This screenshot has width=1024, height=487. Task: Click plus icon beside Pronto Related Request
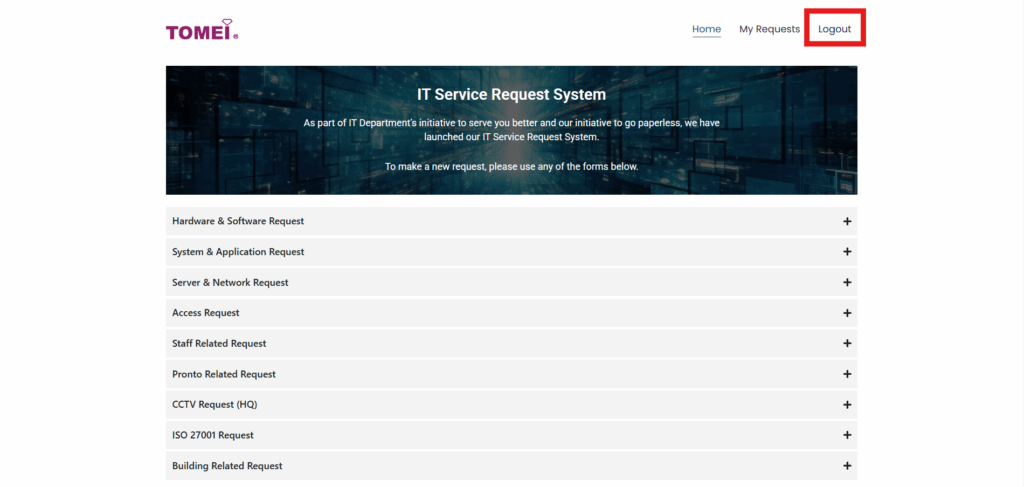847,374
